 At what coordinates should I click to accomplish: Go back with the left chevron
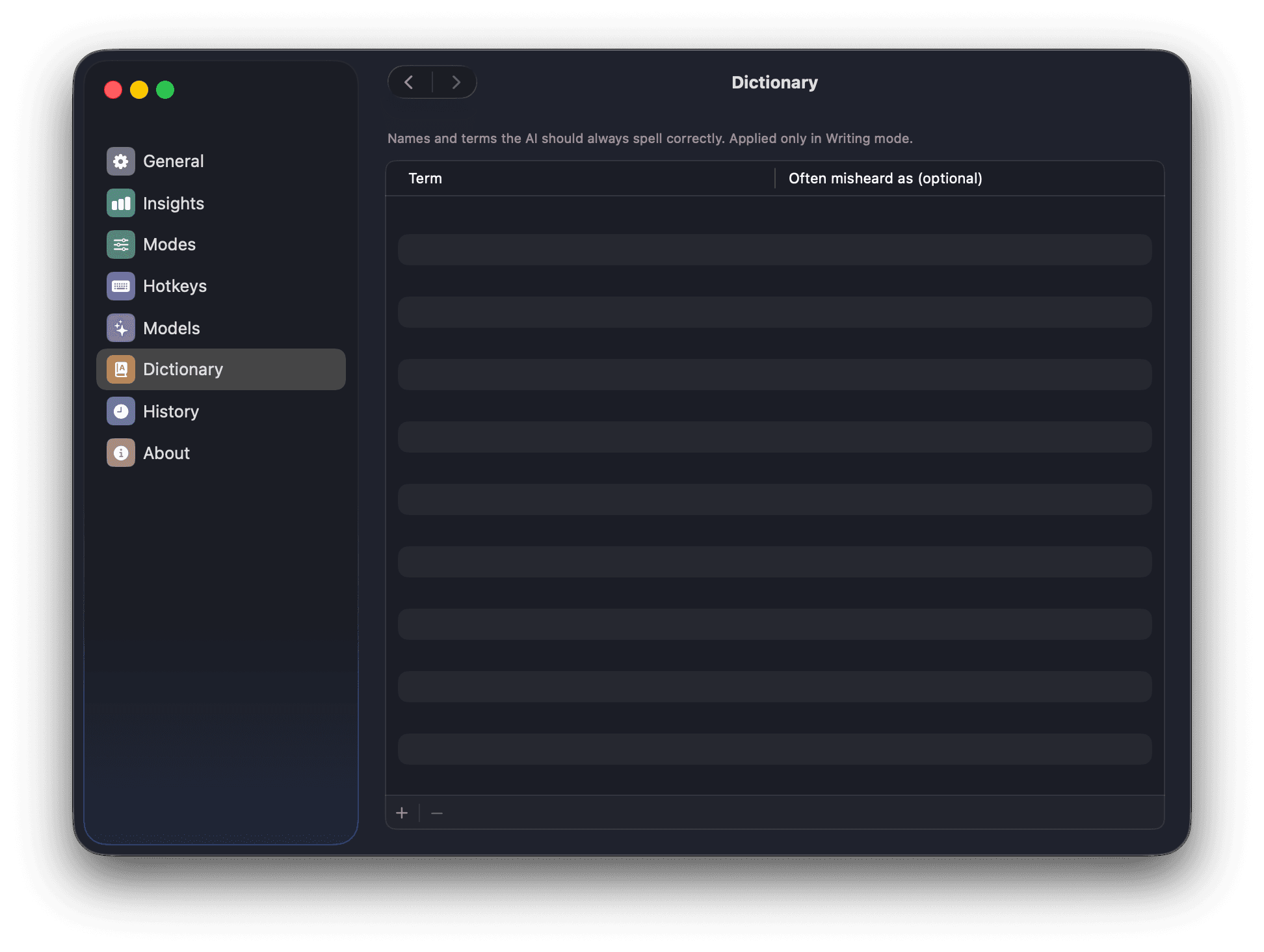[x=409, y=82]
